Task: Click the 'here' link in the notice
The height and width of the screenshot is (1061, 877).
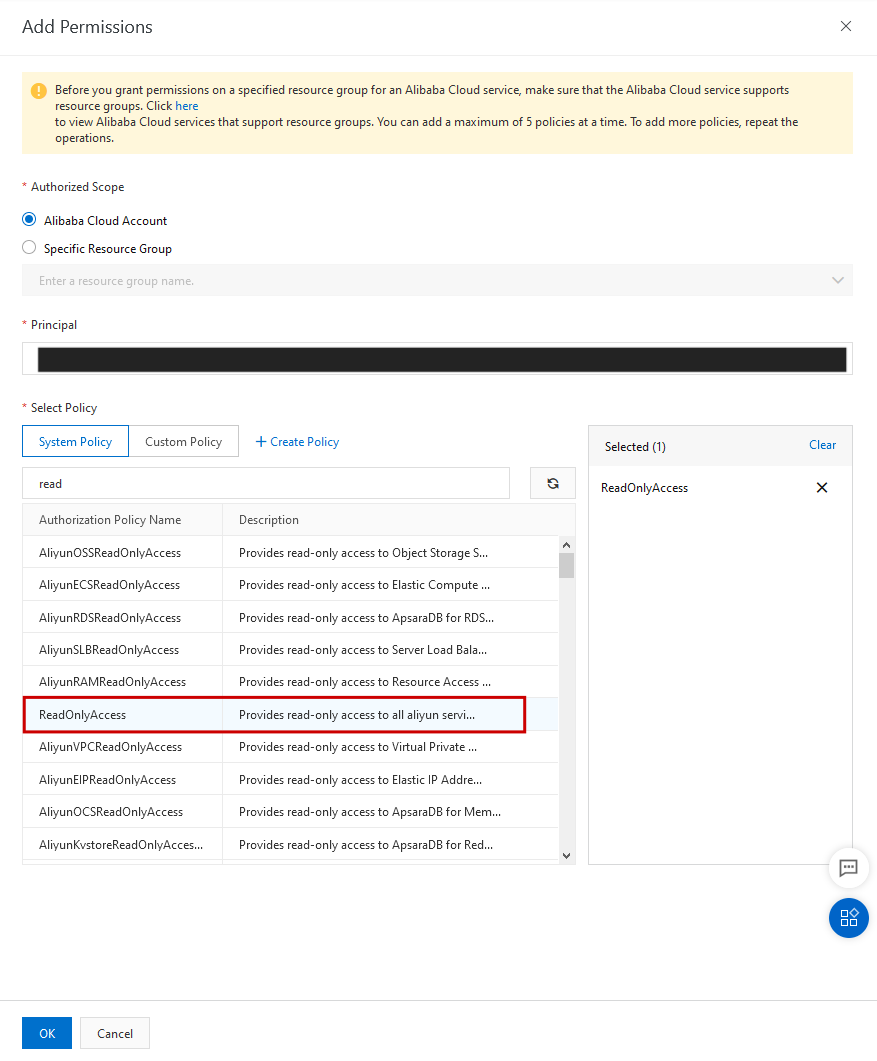Action: [187, 106]
